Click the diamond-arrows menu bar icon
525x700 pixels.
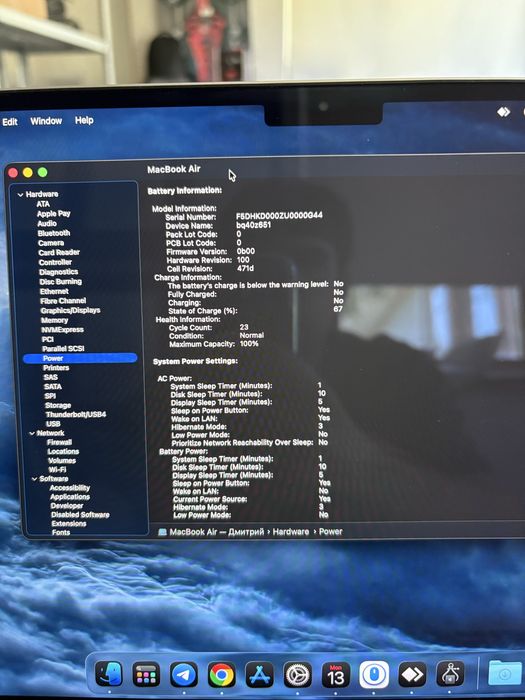[x=504, y=112]
